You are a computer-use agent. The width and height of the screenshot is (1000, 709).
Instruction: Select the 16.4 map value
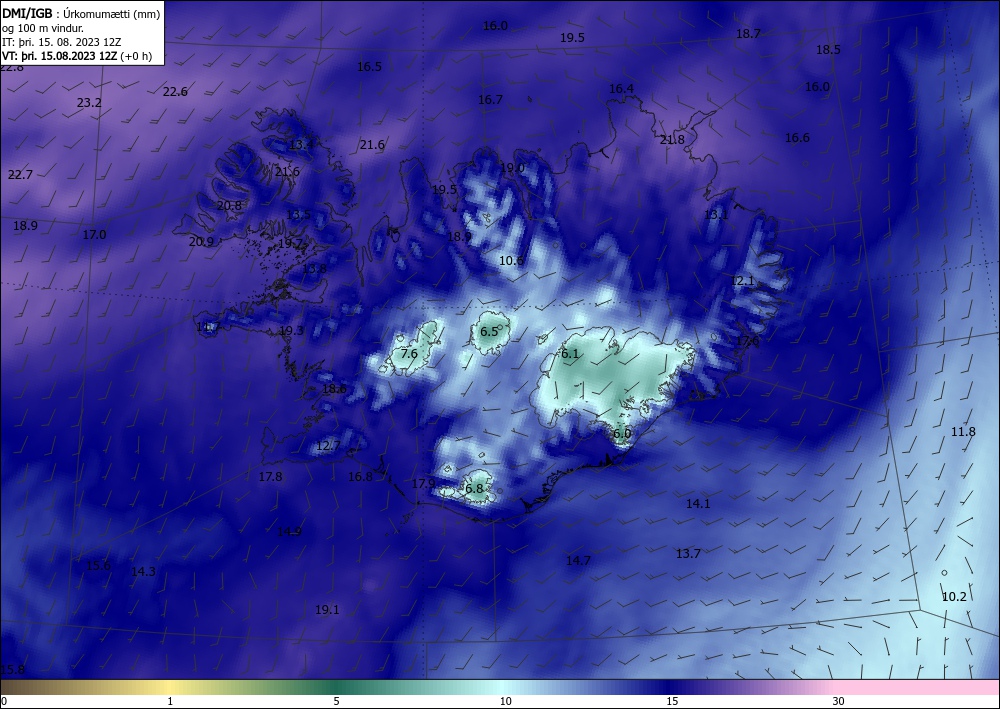(x=621, y=89)
